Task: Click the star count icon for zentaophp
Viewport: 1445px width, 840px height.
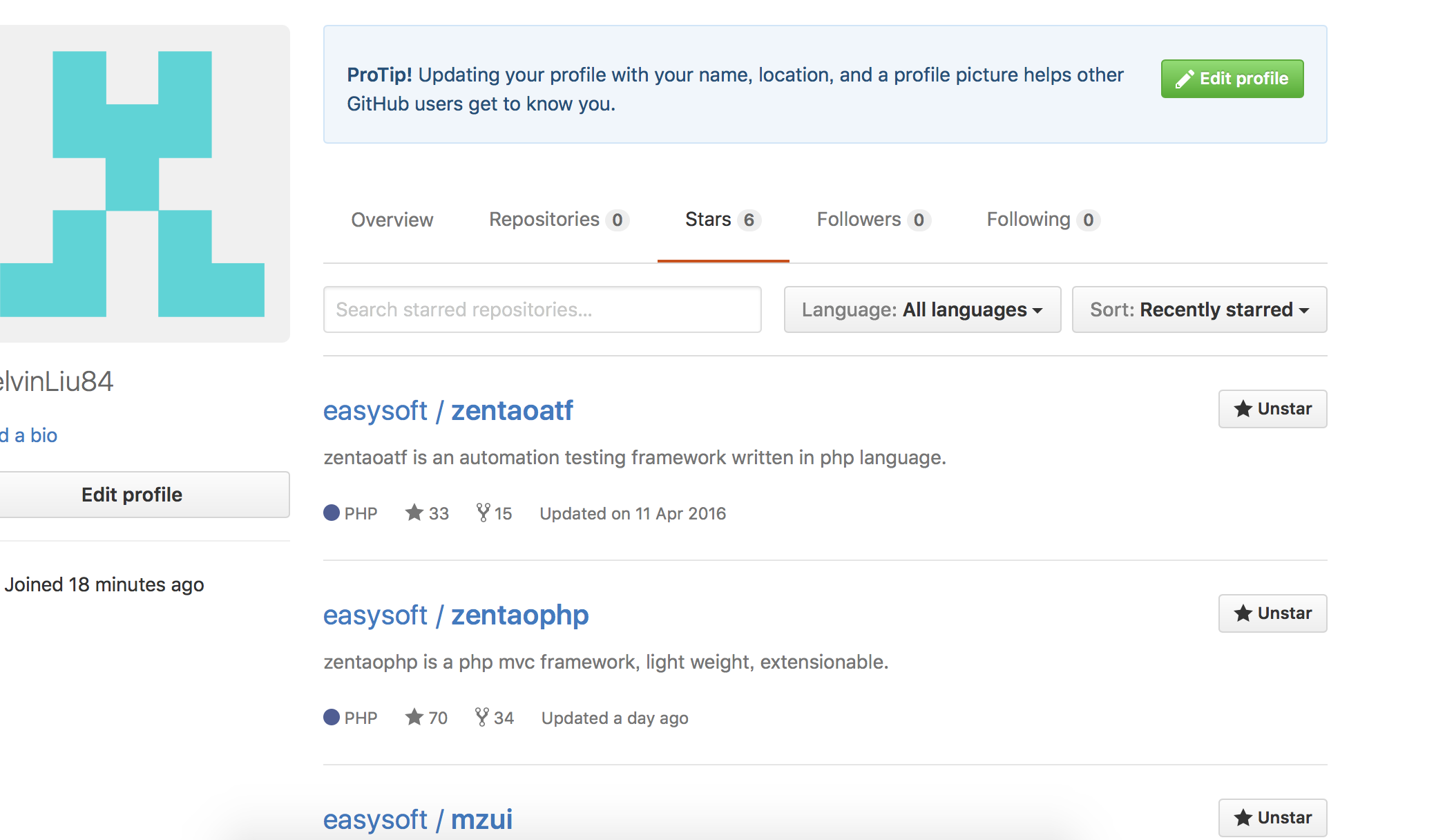Action: point(414,717)
